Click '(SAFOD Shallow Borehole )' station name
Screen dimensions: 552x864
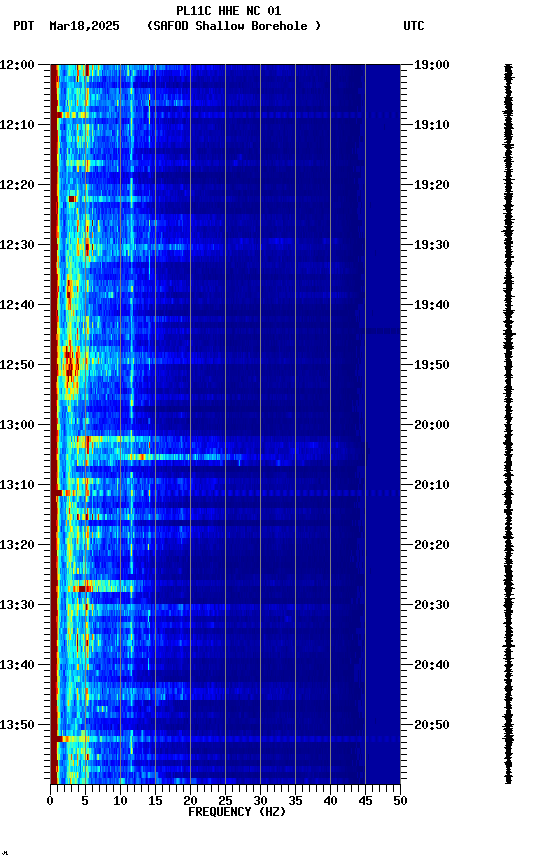coord(234,26)
